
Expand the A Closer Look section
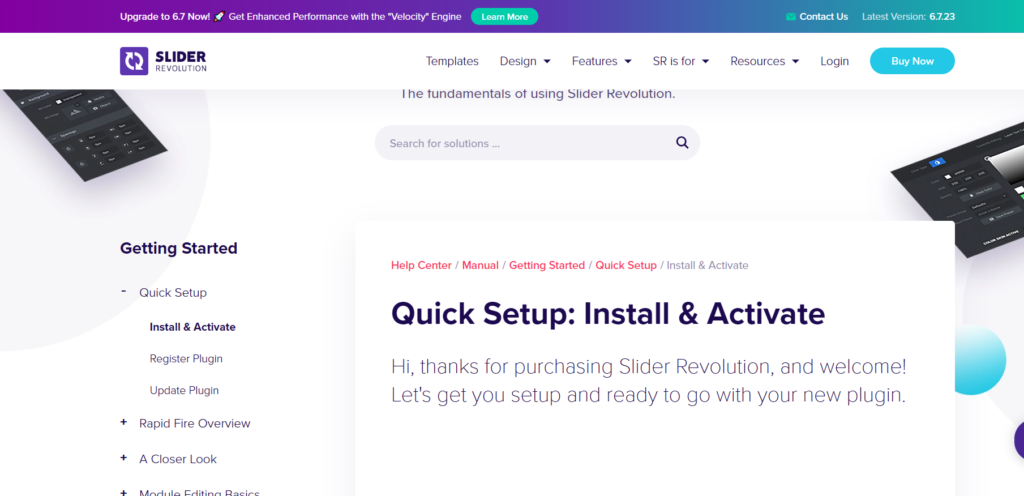pos(123,458)
